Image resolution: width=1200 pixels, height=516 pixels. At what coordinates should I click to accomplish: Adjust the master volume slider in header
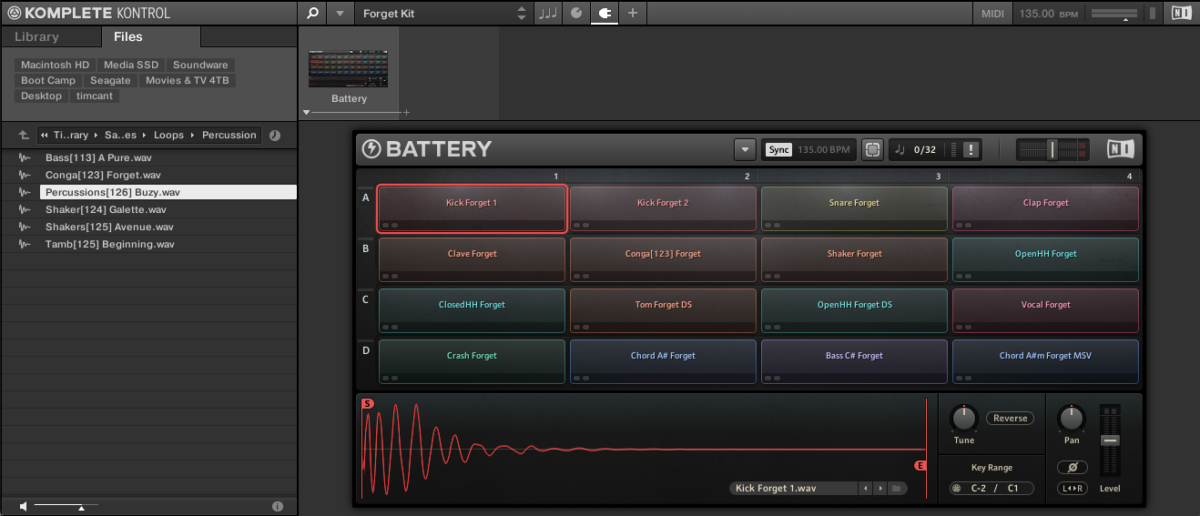click(x=1114, y=13)
